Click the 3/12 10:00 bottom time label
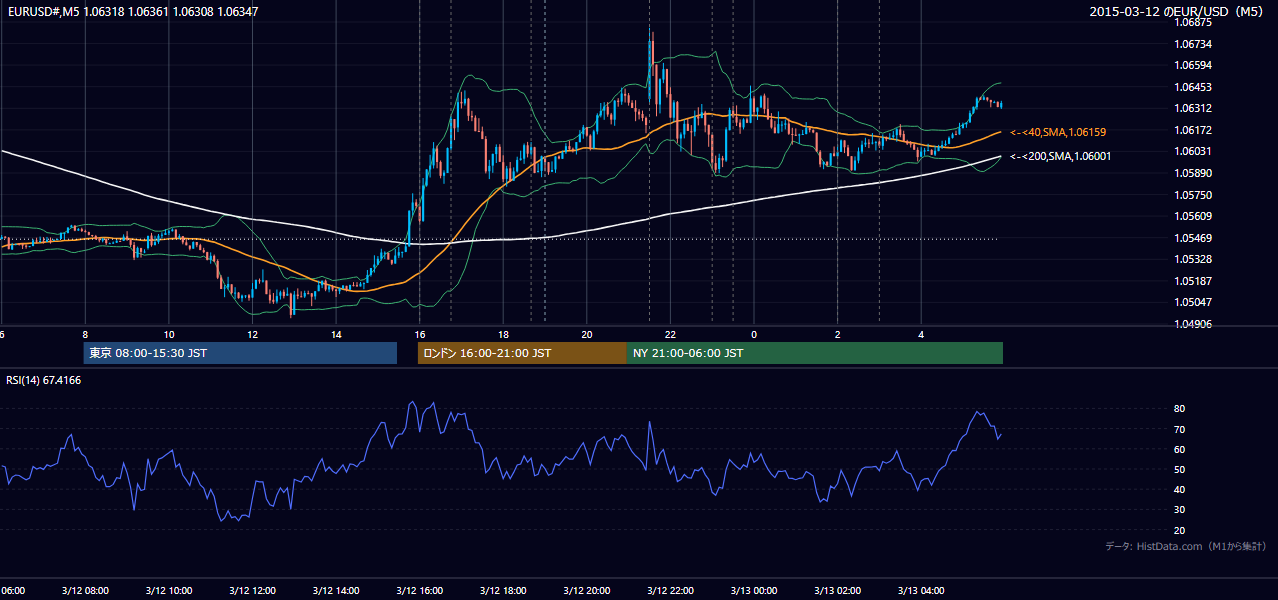This screenshot has width=1278, height=600. (169, 591)
